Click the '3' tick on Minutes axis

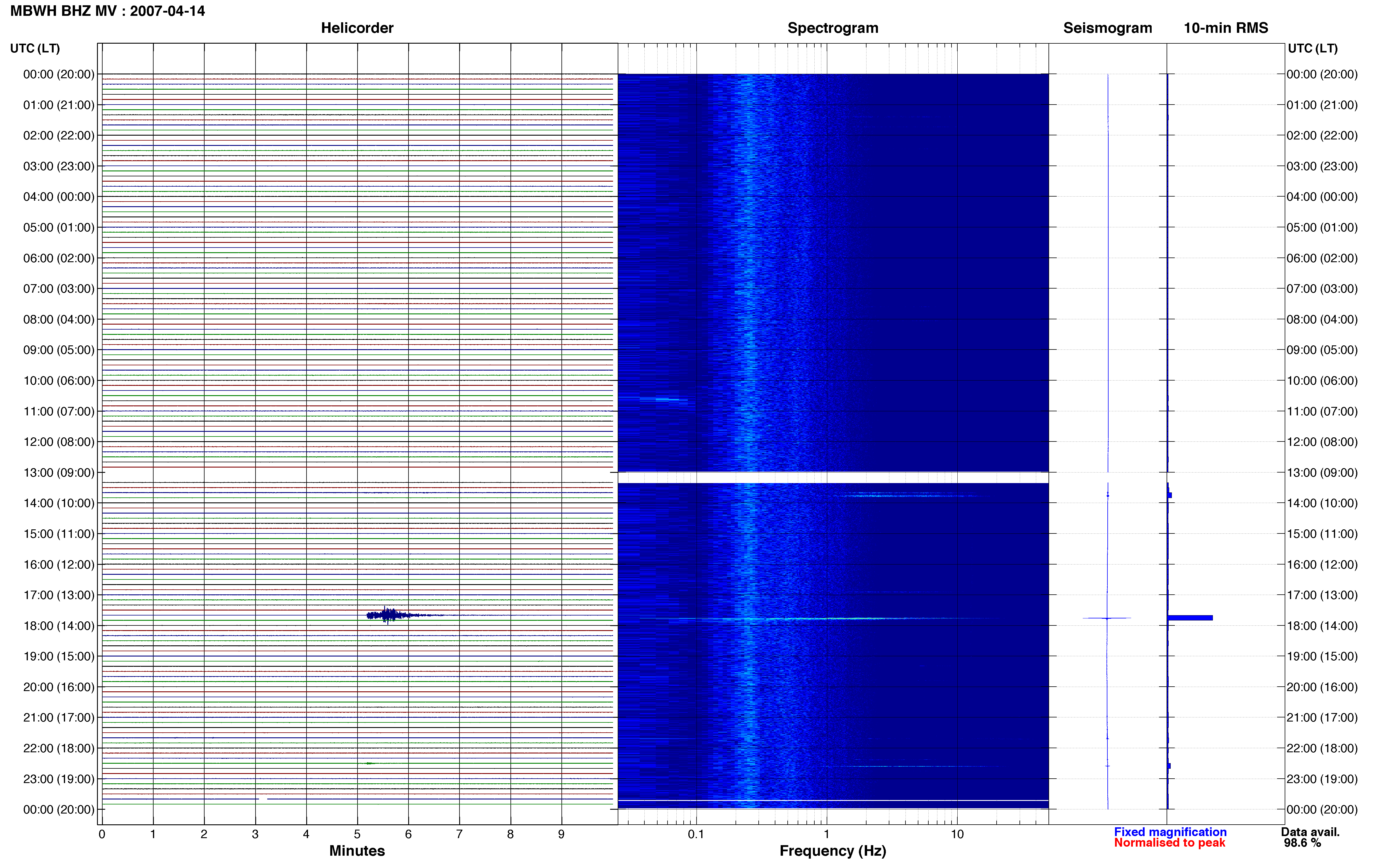click(255, 834)
